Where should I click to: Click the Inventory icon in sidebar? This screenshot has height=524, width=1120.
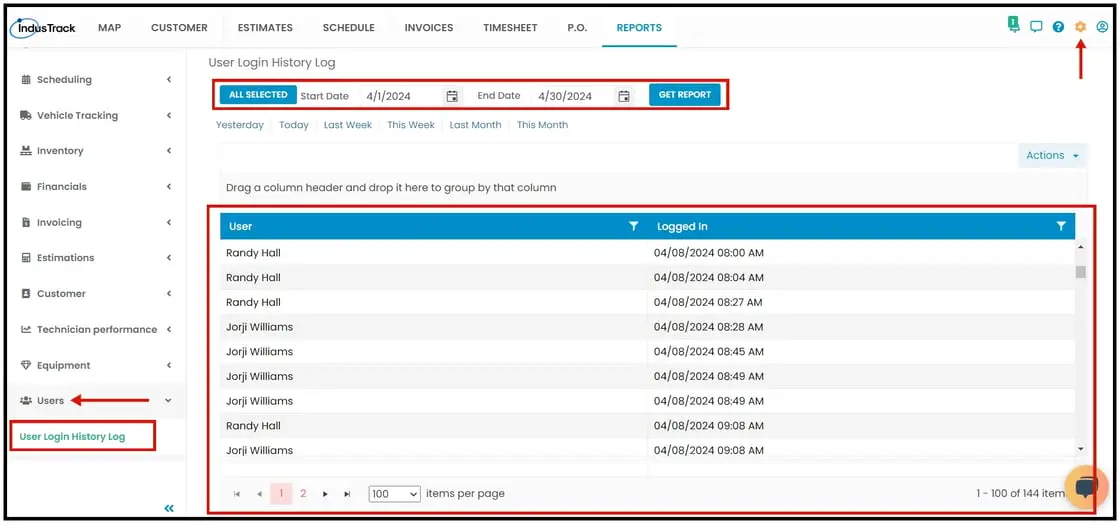click(x=26, y=151)
